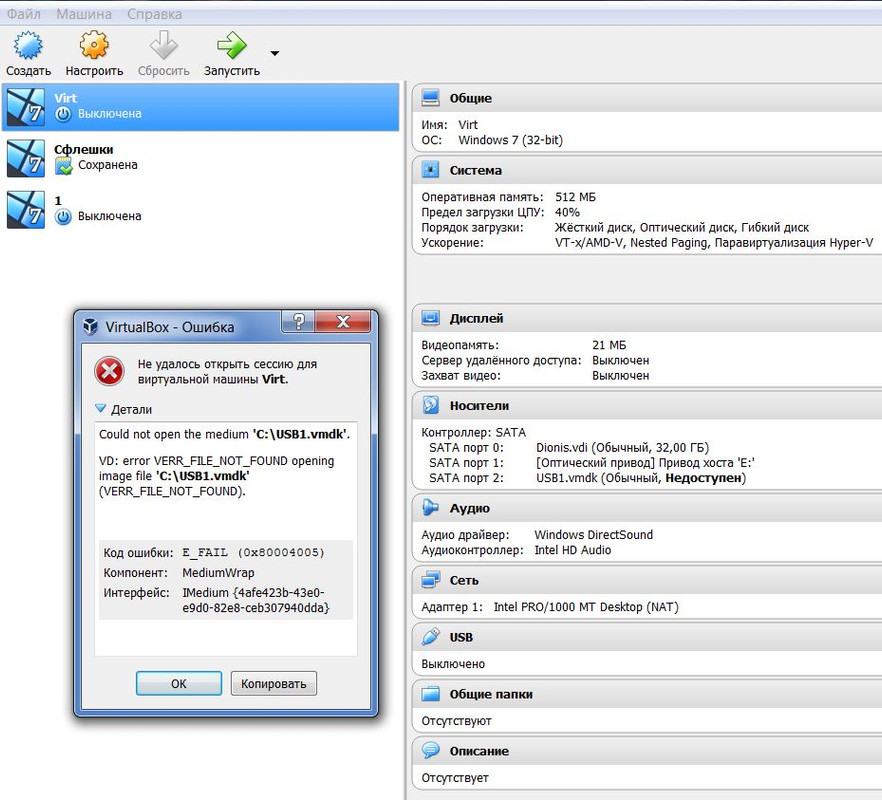Select the Сфлешки virtual machine
This screenshot has height=800, width=882.
200,158
